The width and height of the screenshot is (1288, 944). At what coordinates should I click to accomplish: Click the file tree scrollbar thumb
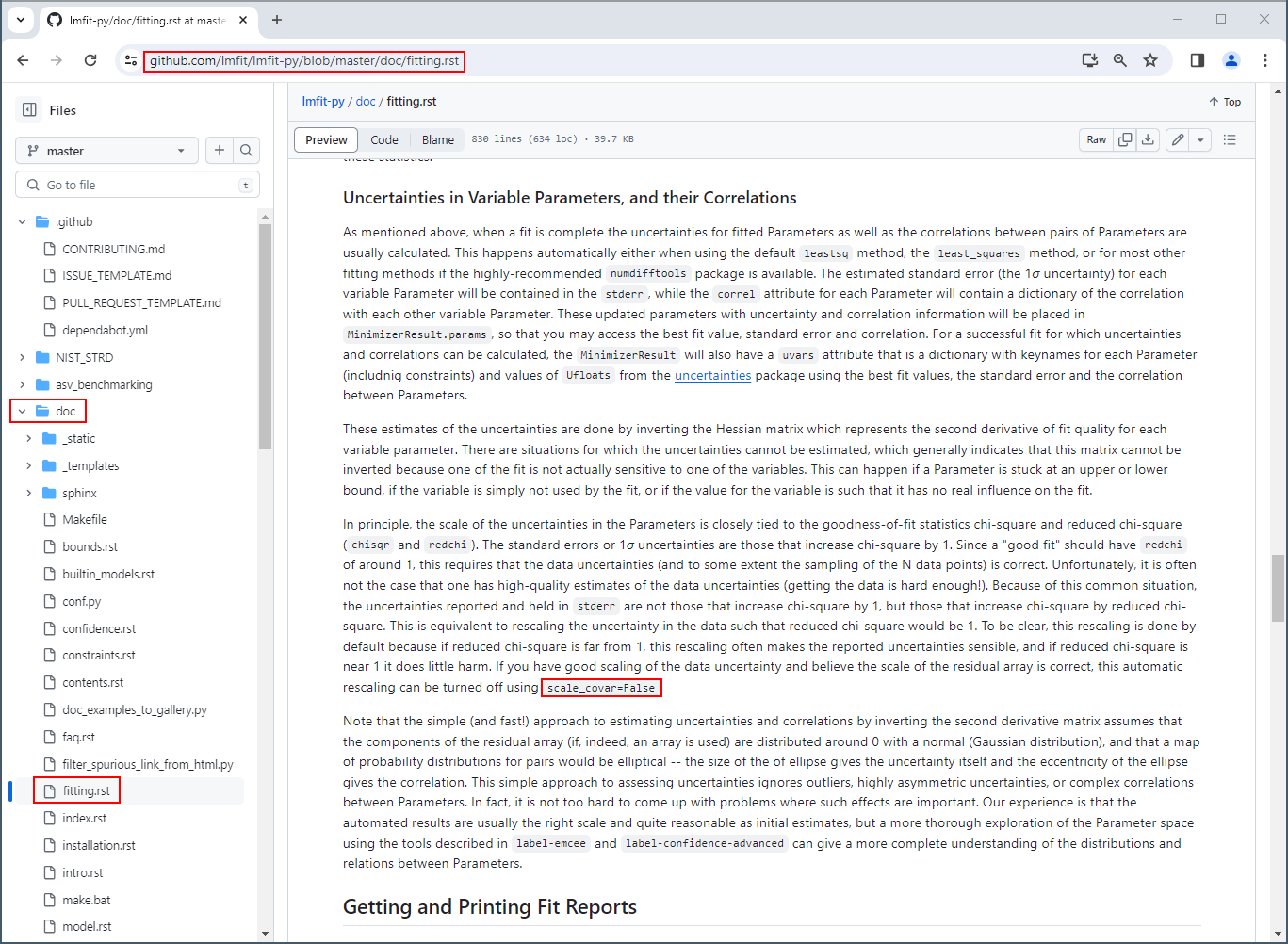pyautogui.click(x=265, y=337)
